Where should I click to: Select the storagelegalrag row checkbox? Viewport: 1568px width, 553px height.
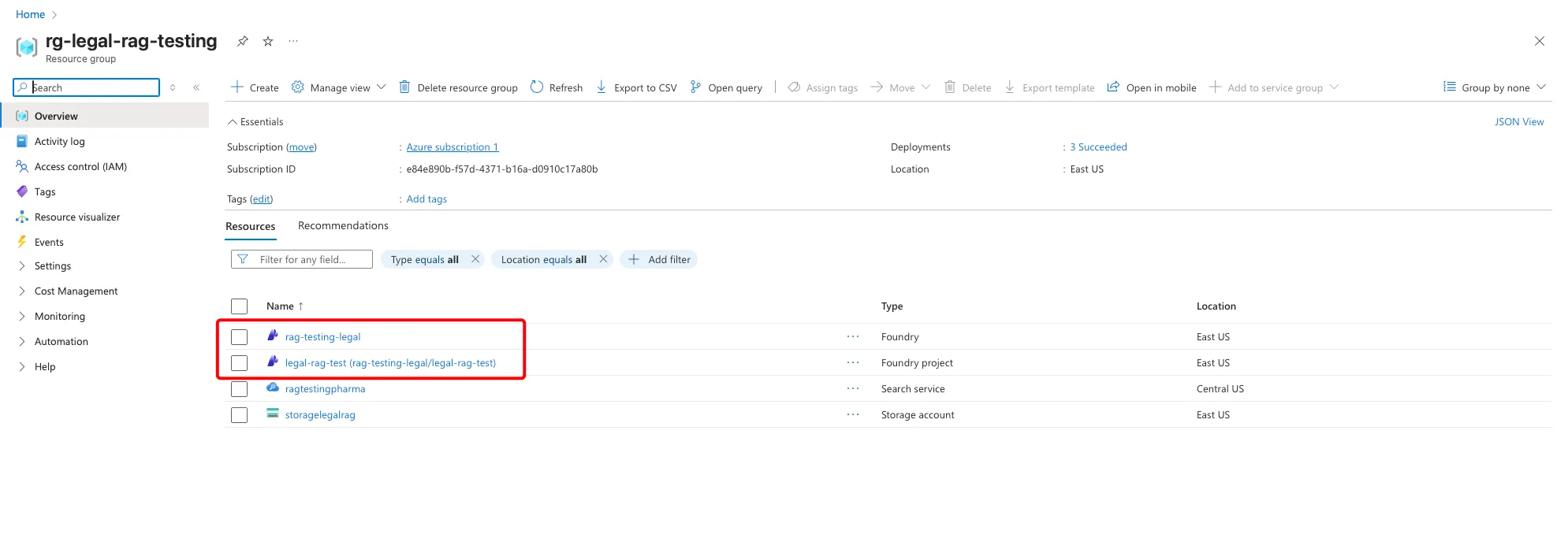pos(240,415)
